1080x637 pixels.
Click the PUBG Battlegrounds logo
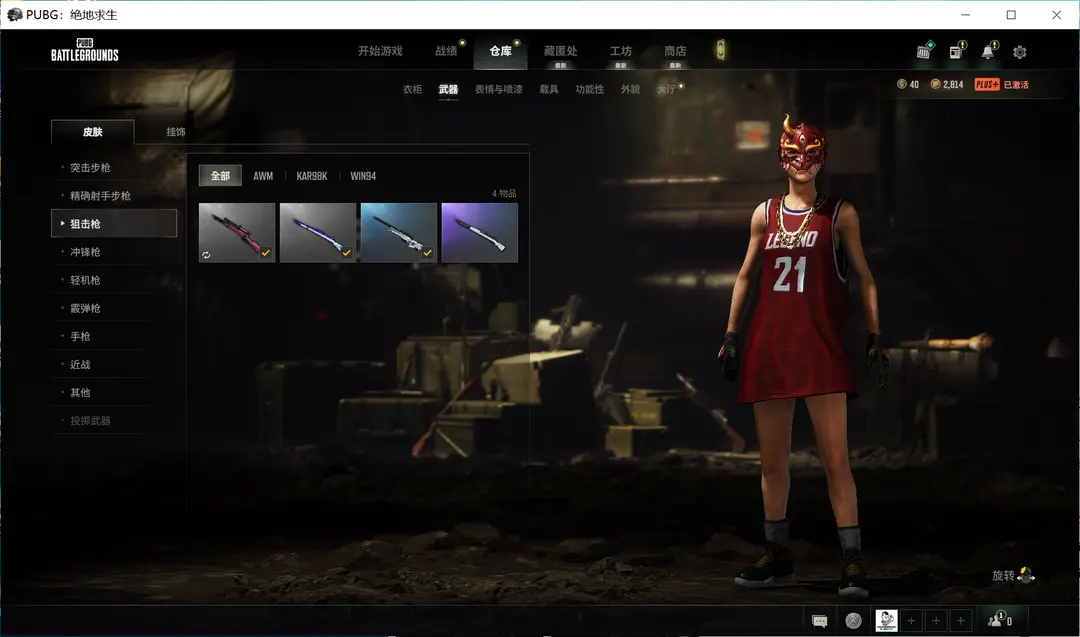[x=85, y=50]
